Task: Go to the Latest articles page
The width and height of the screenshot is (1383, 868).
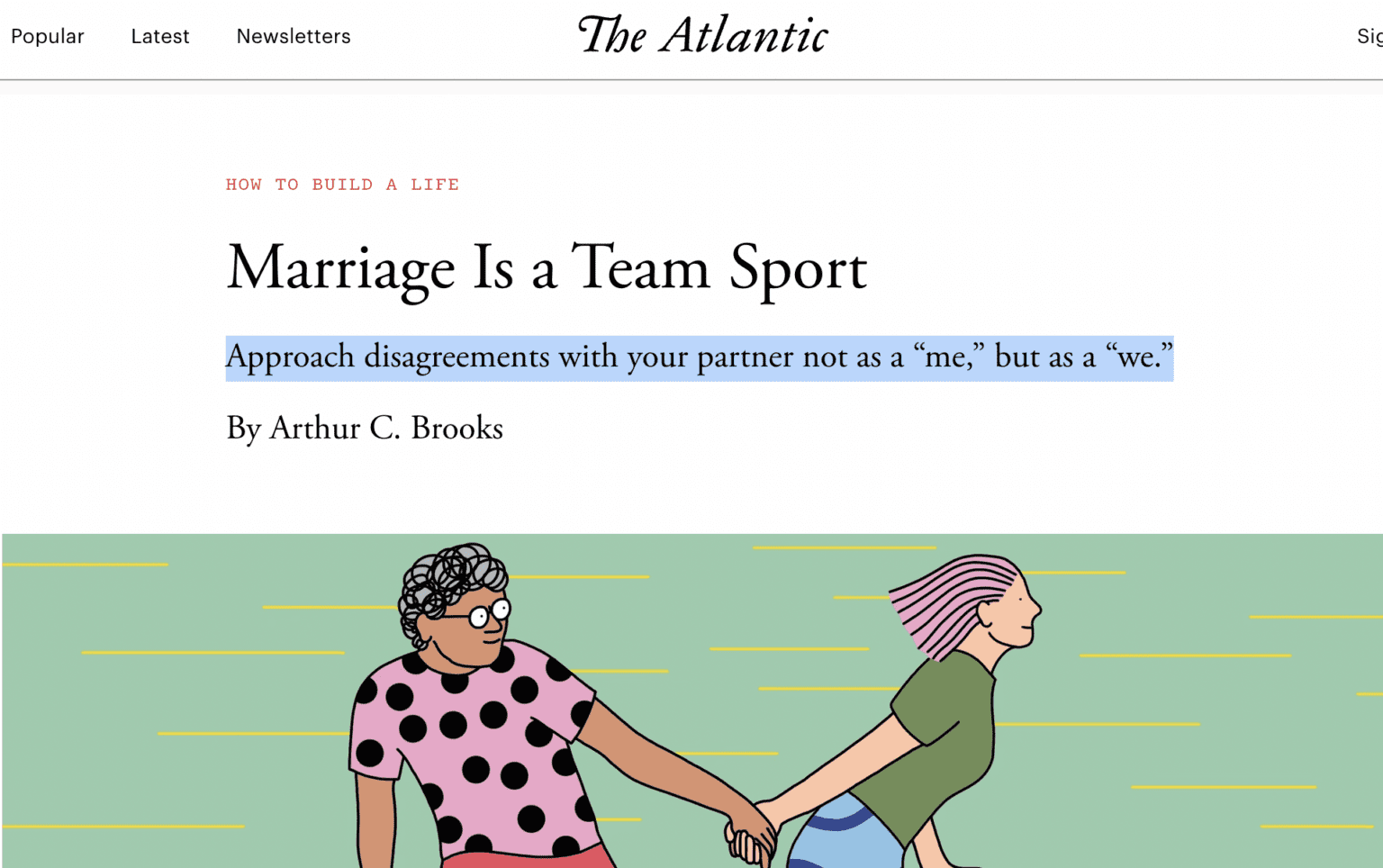Action: point(160,36)
